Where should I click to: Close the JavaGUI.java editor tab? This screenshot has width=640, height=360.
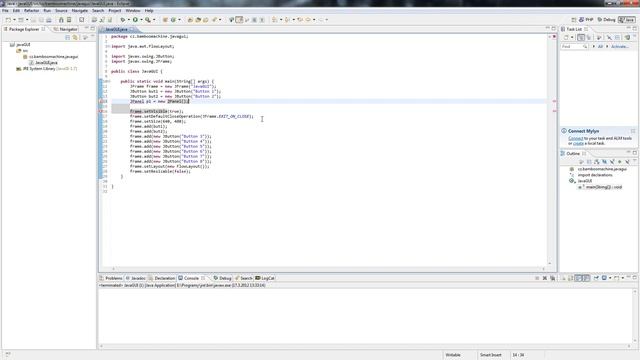point(131,29)
